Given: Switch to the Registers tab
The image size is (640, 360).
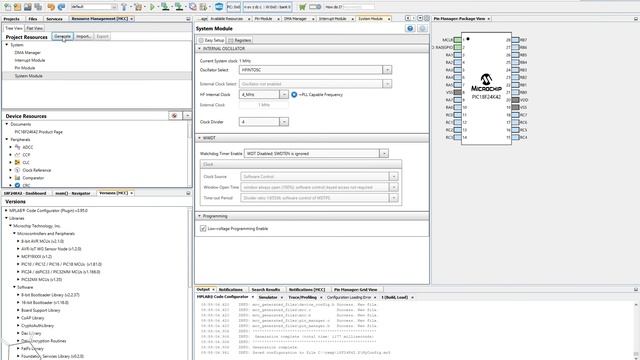Looking at the screenshot, I should [x=240, y=40].
